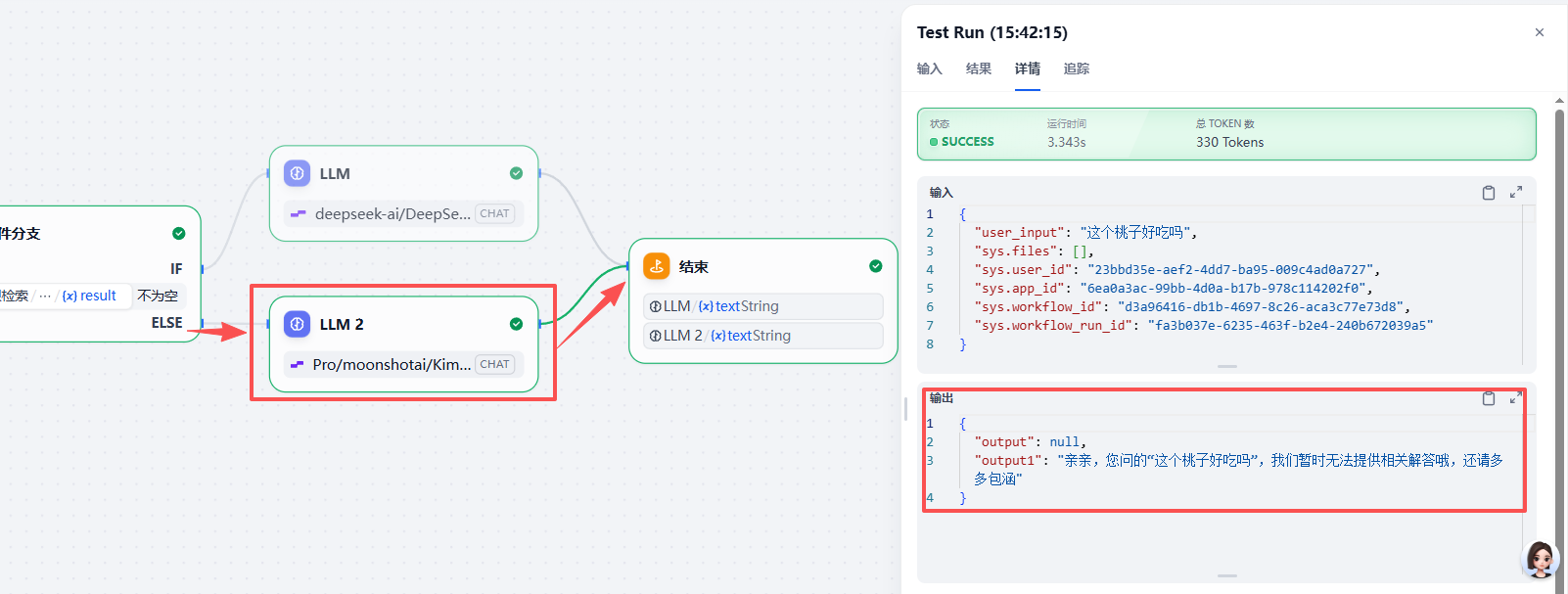Click the deepseek-ai model label in LLM node
The image size is (1568, 594).
[392, 213]
